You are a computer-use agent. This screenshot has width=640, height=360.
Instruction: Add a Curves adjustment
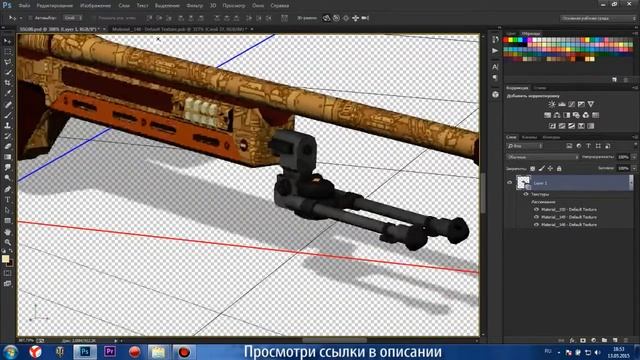pyautogui.click(x=571, y=104)
